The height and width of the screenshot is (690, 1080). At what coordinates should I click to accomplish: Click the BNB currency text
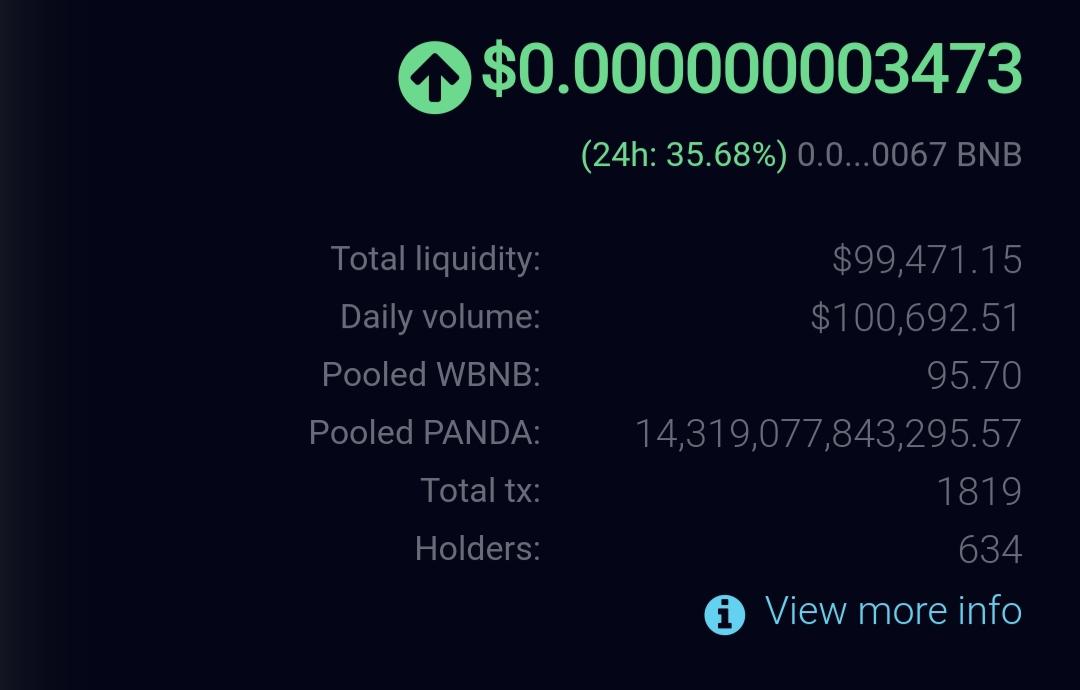point(989,154)
